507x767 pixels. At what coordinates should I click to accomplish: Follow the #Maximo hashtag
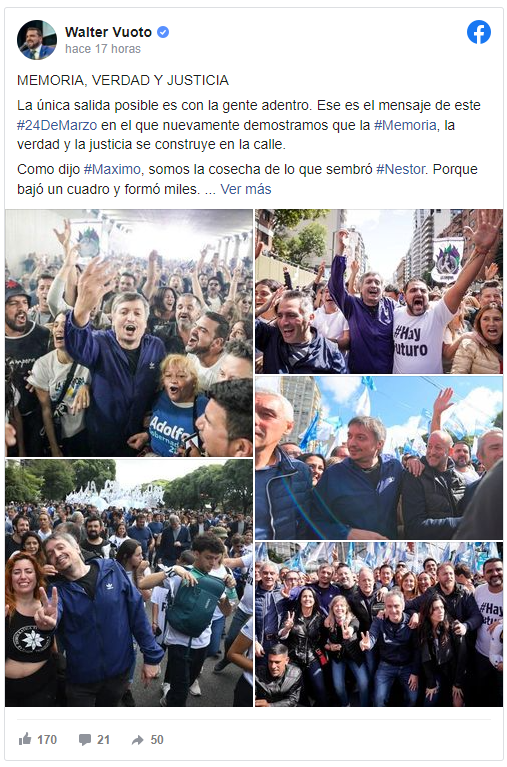pos(112,169)
